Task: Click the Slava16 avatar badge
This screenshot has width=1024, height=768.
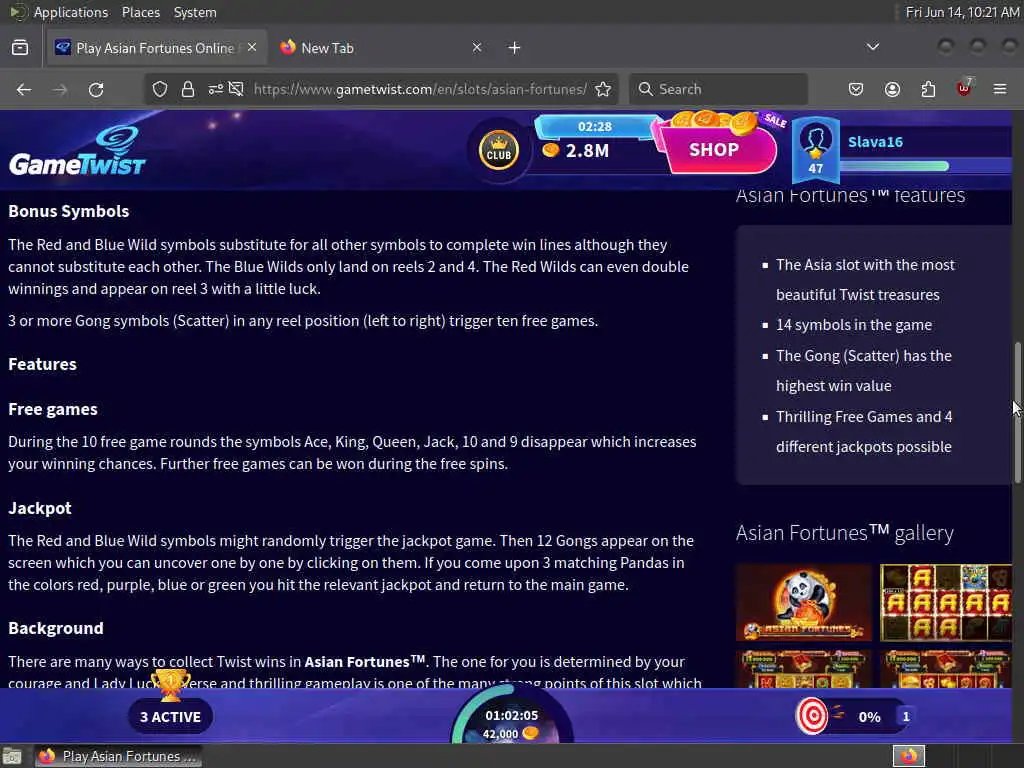Action: [815, 151]
